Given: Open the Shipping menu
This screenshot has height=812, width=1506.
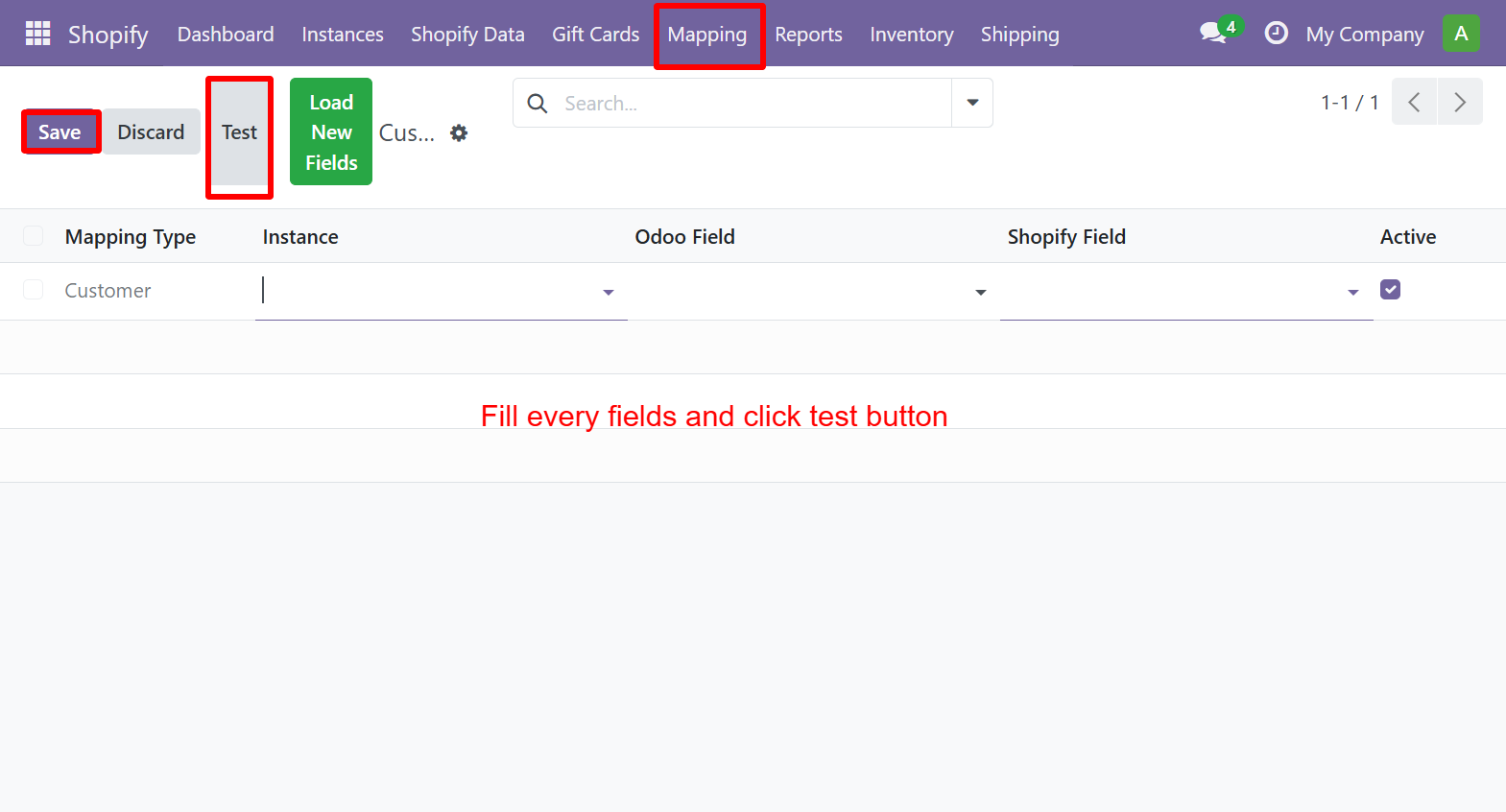Looking at the screenshot, I should pyautogui.click(x=1020, y=34).
